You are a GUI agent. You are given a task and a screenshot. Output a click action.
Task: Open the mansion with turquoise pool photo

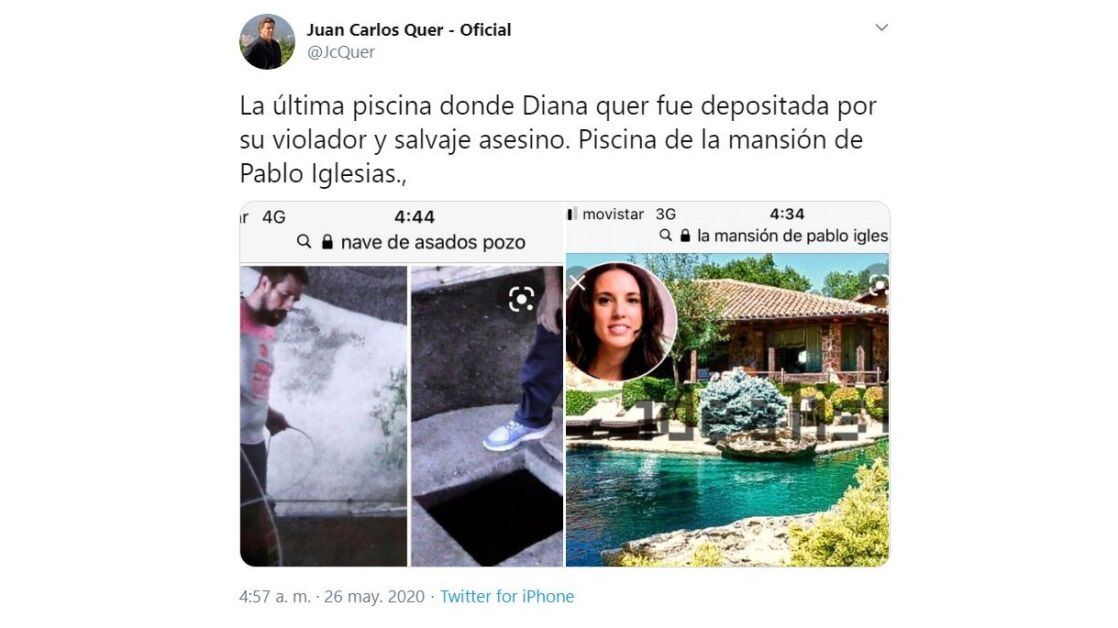[728, 411]
